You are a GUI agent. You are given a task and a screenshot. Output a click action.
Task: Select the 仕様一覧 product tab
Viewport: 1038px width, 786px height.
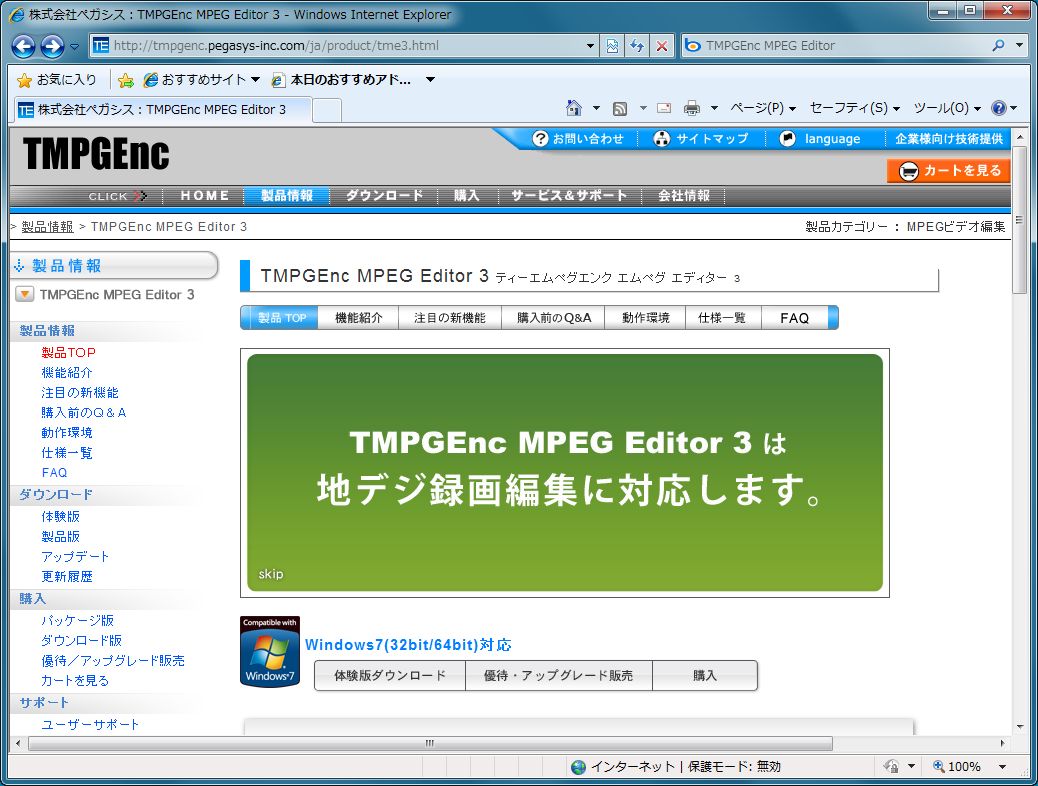coord(722,318)
